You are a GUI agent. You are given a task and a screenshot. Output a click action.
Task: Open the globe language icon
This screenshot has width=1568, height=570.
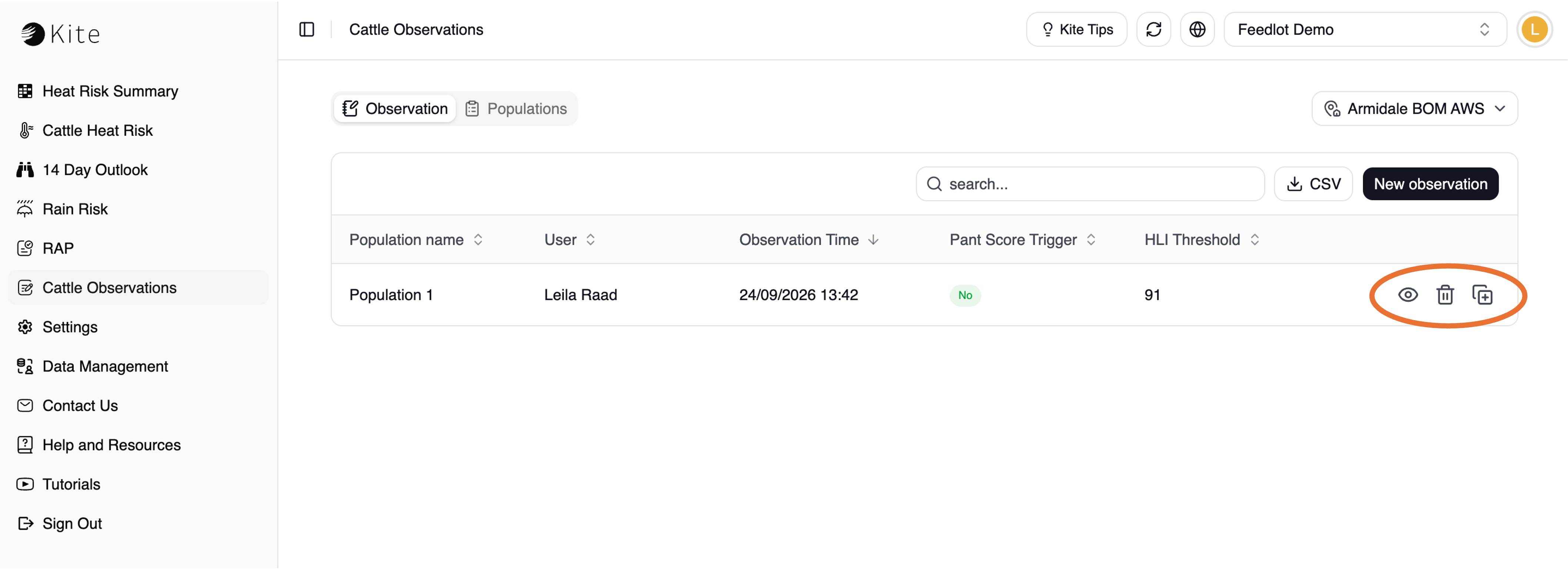[1197, 29]
